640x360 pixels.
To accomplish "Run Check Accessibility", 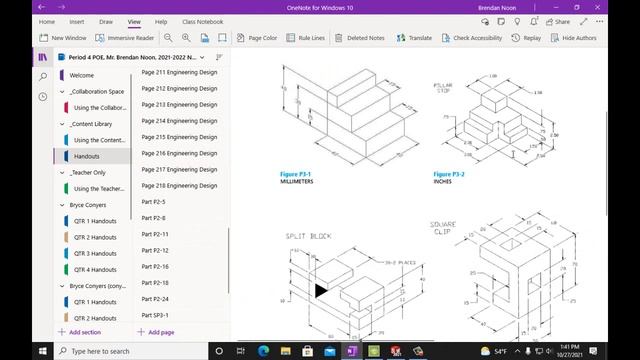I will pyautogui.click(x=471, y=38).
